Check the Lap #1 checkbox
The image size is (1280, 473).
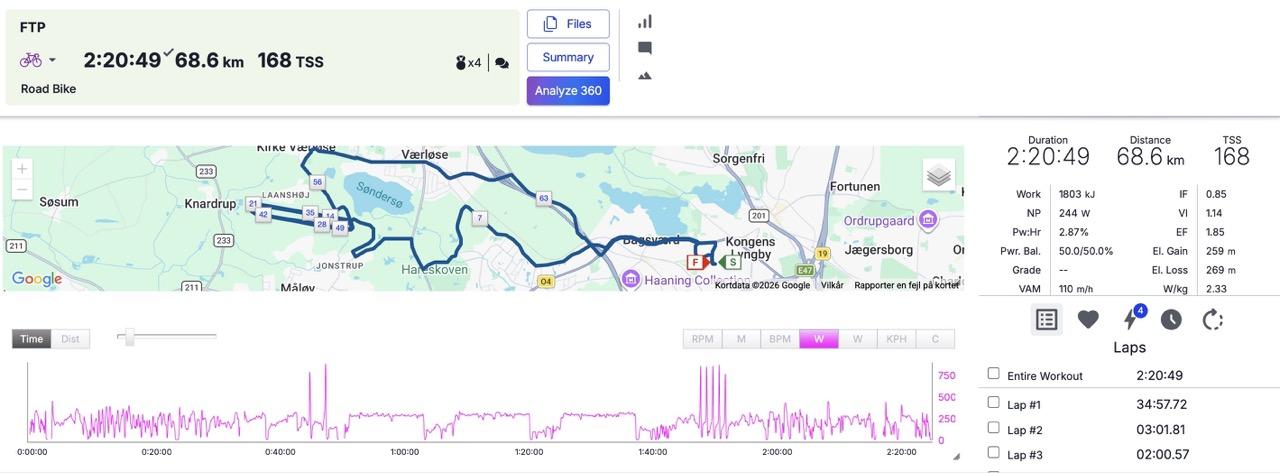tap(993, 403)
